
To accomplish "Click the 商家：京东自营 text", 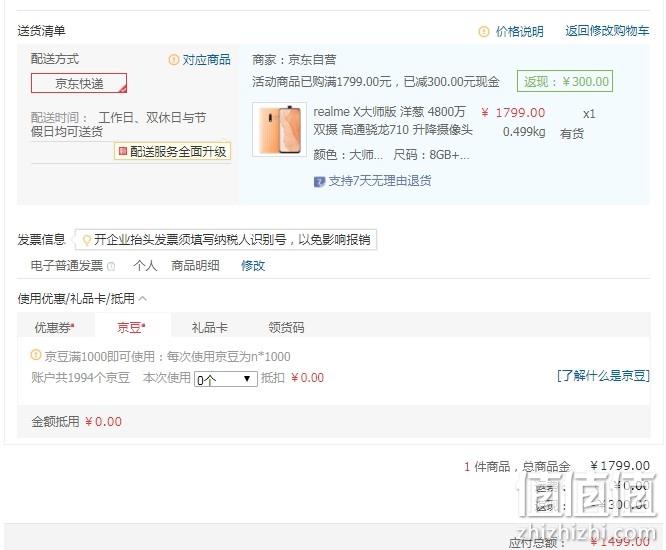I will click(x=294, y=59).
